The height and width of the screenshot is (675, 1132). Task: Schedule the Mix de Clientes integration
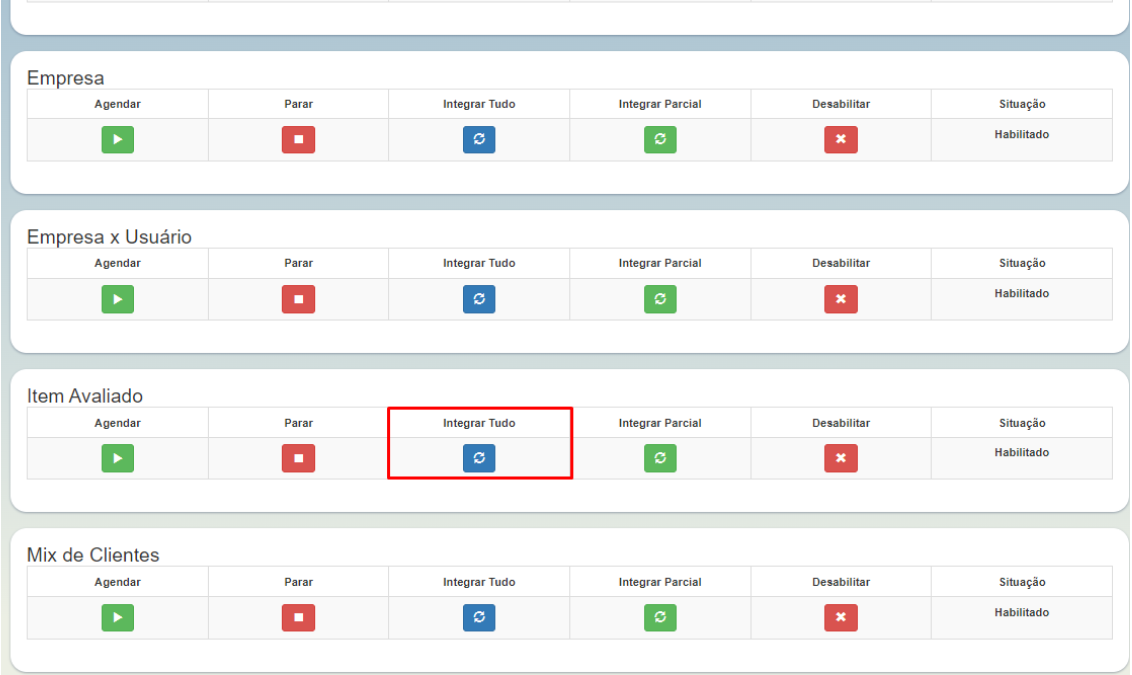tap(118, 617)
